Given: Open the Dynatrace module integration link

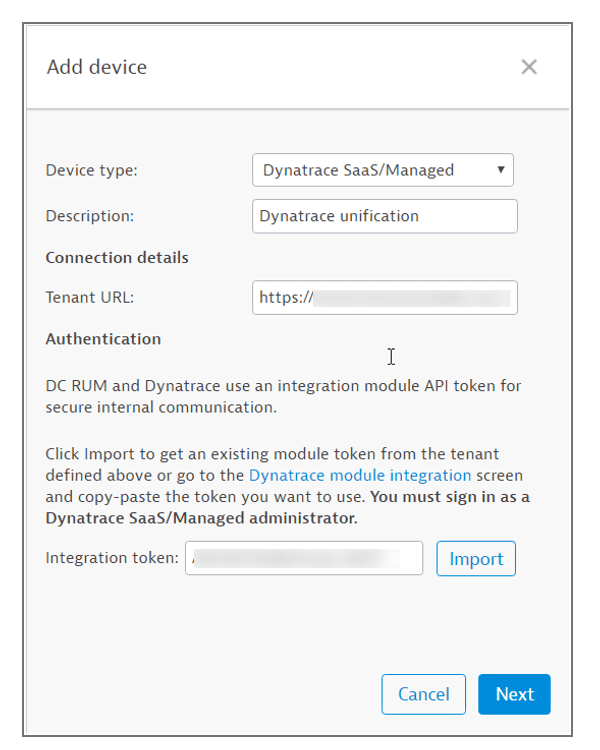Looking at the screenshot, I should [x=360, y=475].
